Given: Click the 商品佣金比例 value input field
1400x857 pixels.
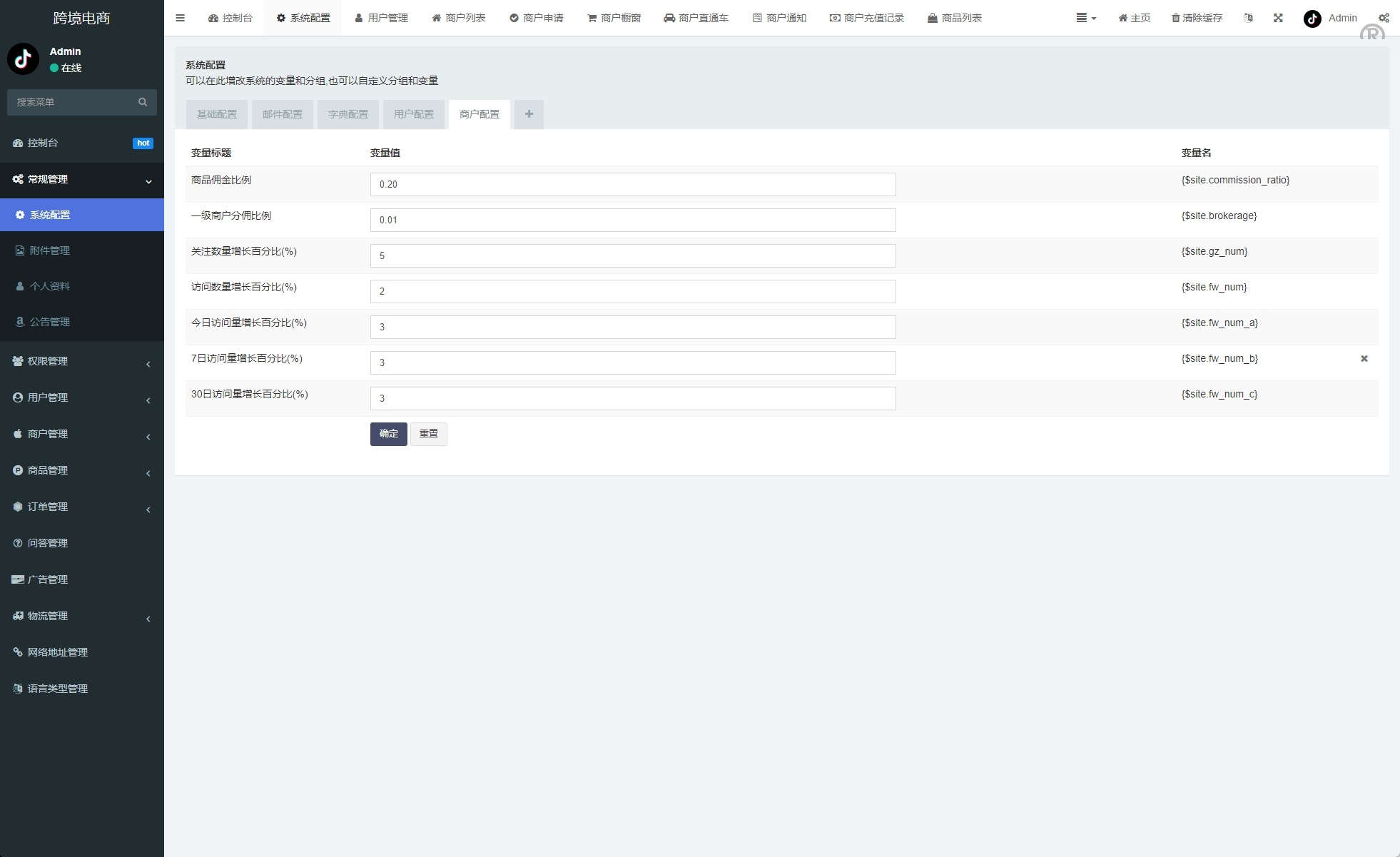Looking at the screenshot, I should pyautogui.click(x=632, y=184).
